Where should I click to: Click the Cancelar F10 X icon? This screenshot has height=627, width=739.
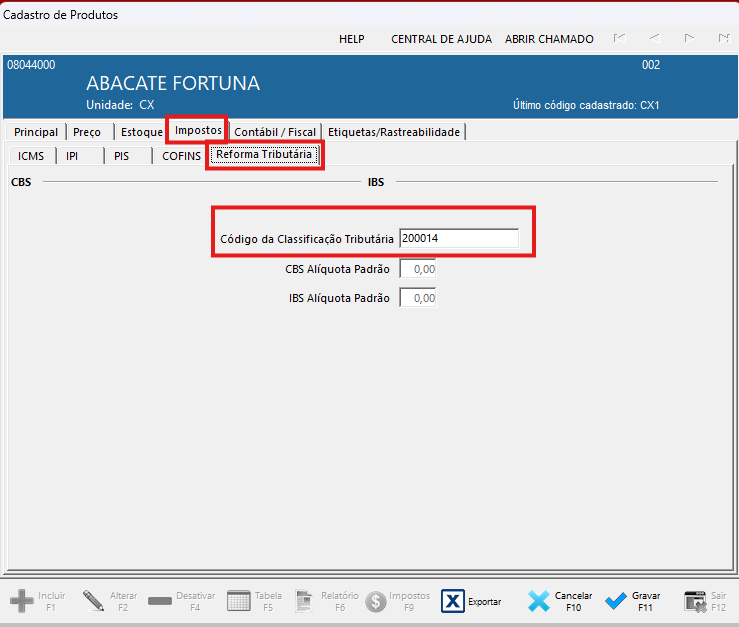coord(539,601)
